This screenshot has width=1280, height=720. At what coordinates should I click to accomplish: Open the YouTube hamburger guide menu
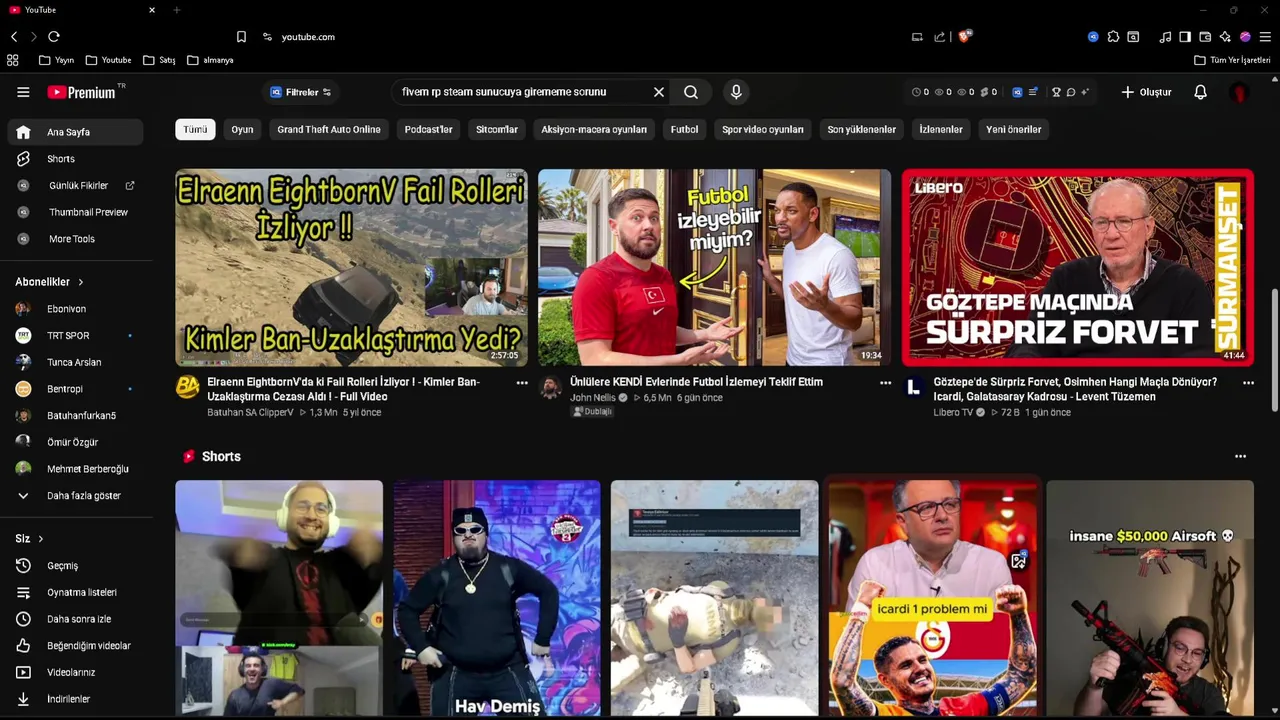23,92
